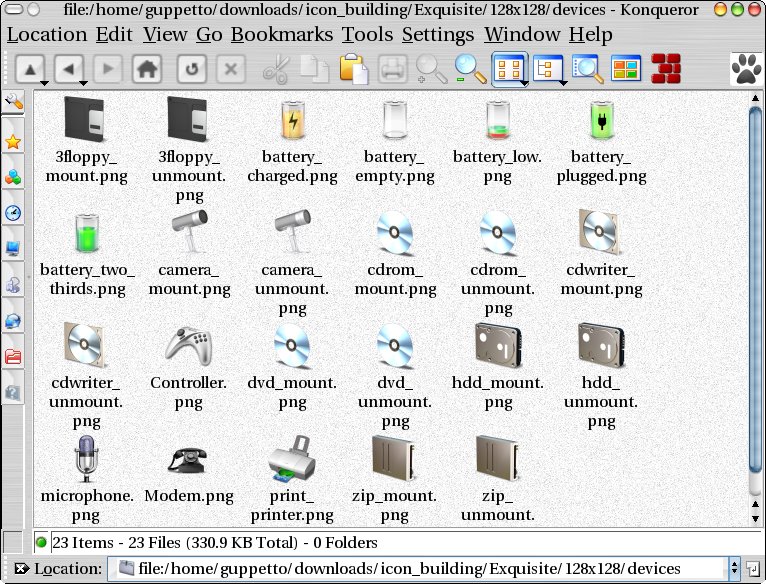Click the red brick wall icon
The height and width of the screenshot is (584, 766).
pos(666,69)
